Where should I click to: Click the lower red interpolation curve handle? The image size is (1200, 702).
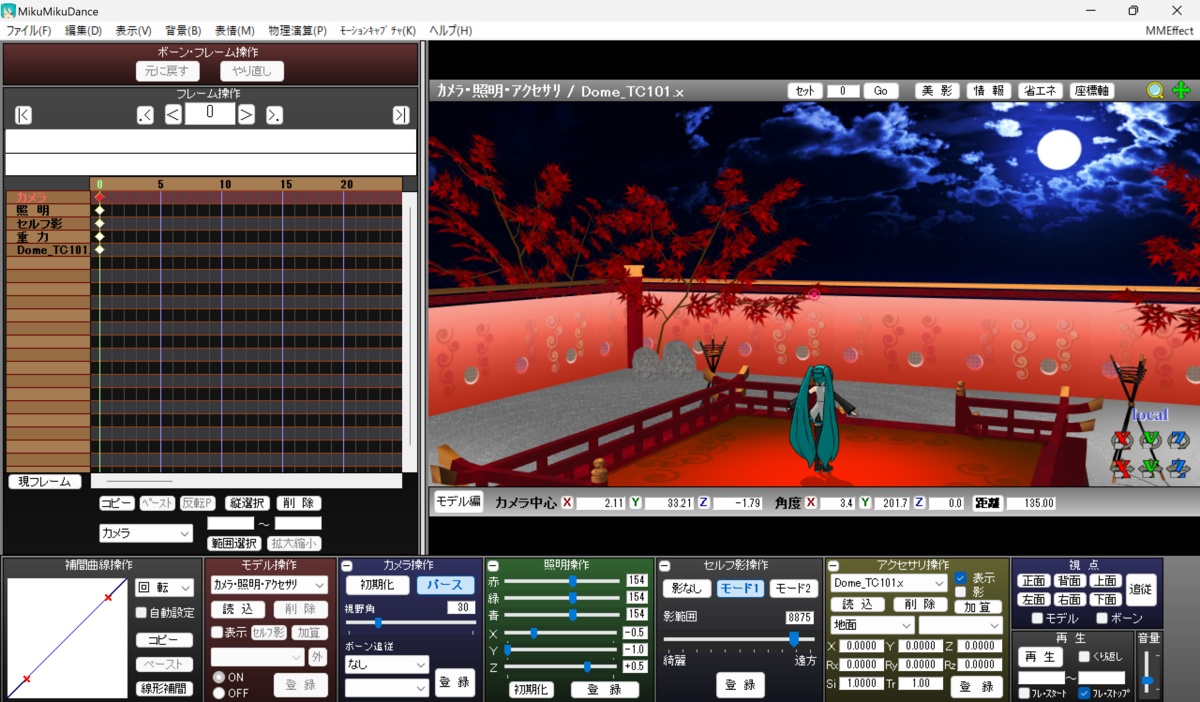[26, 680]
